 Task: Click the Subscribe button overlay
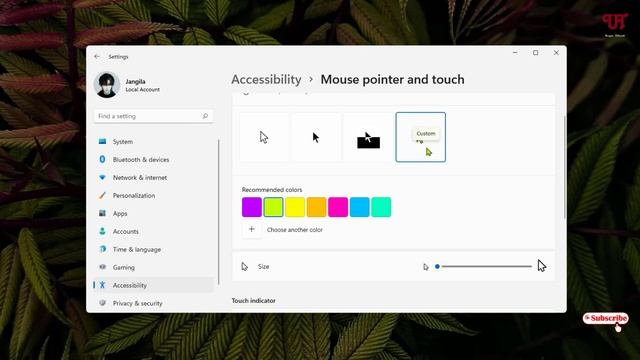(x=606, y=318)
